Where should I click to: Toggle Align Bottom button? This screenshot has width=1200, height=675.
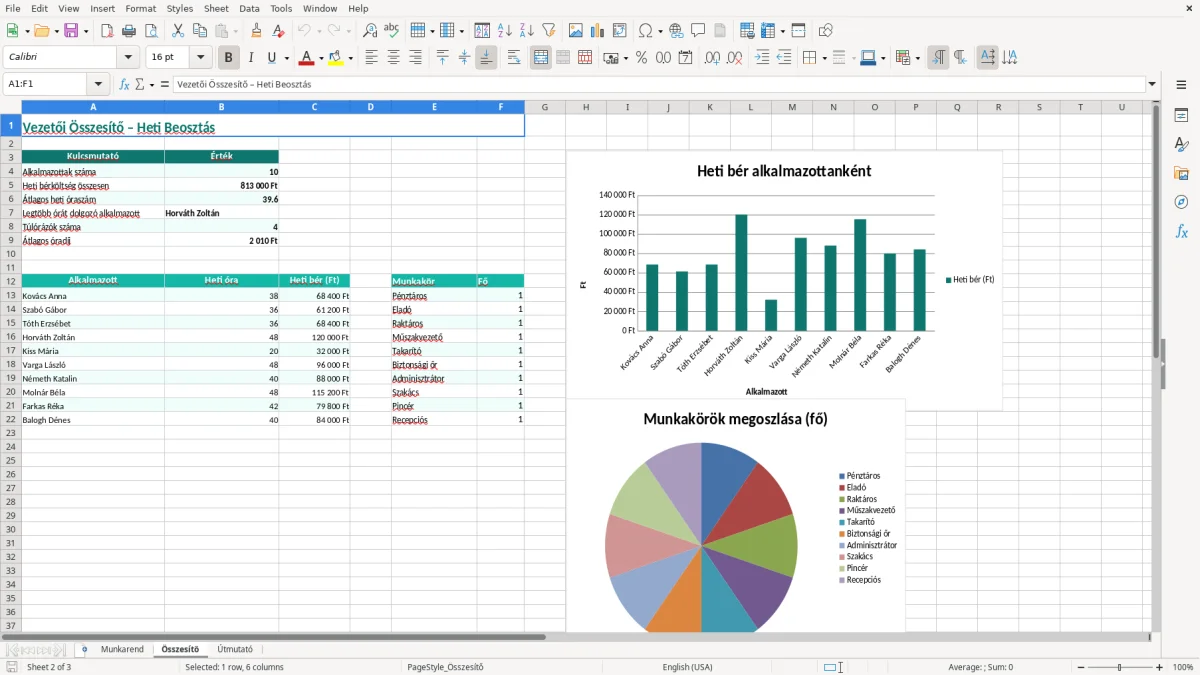click(x=486, y=58)
